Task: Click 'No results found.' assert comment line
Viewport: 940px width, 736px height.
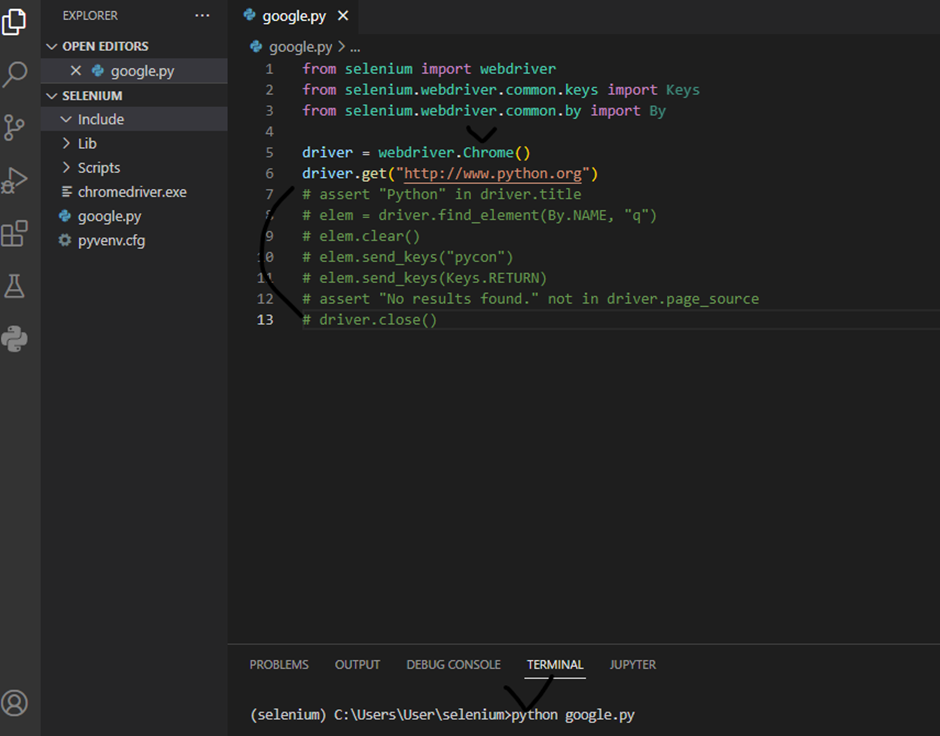Action: click(531, 299)
